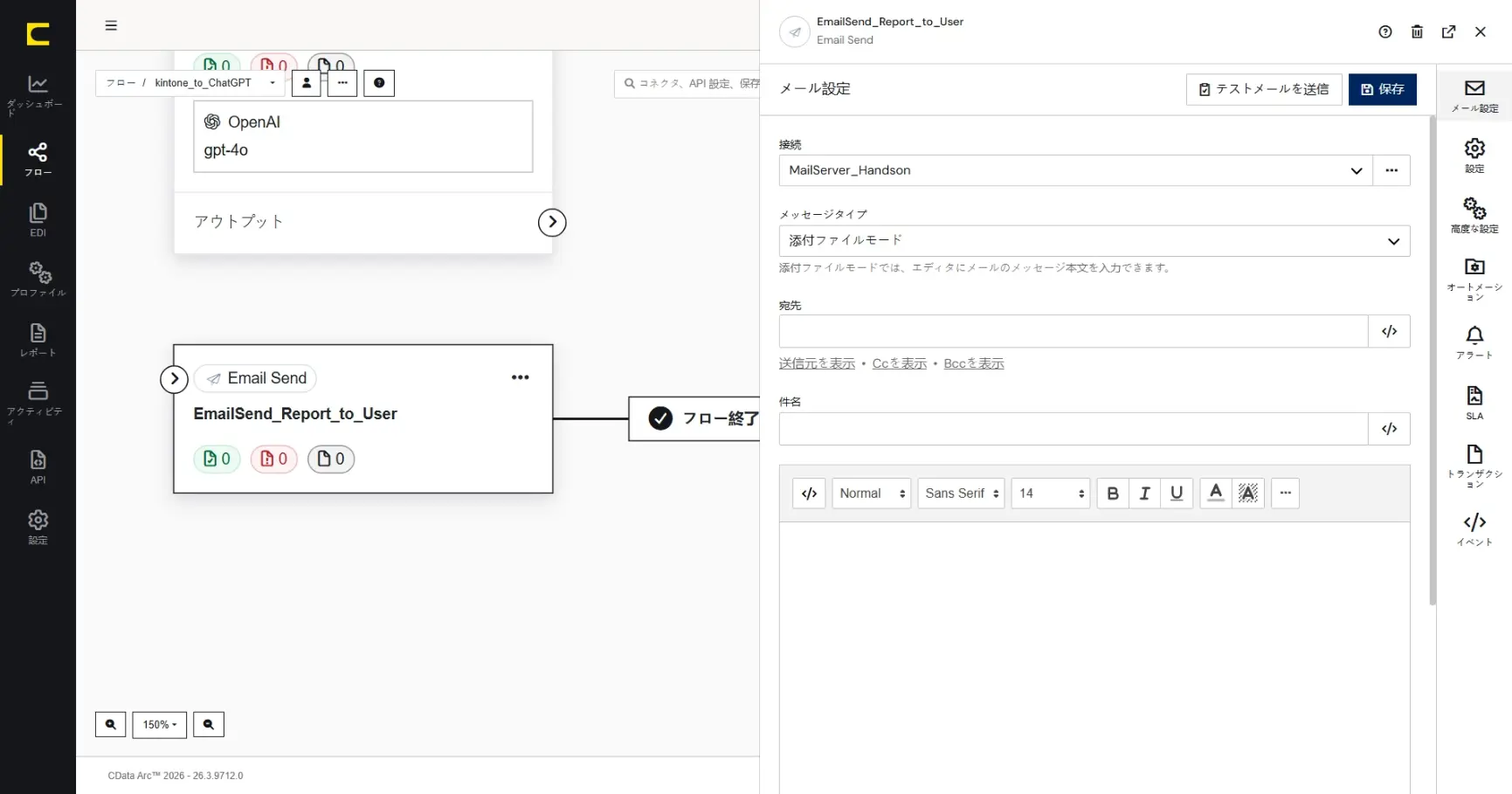Image resolution: width=1512 pixels, height=794 pixels.
Task: Open the font size 14 dropdown
Action: point(1051,494)
